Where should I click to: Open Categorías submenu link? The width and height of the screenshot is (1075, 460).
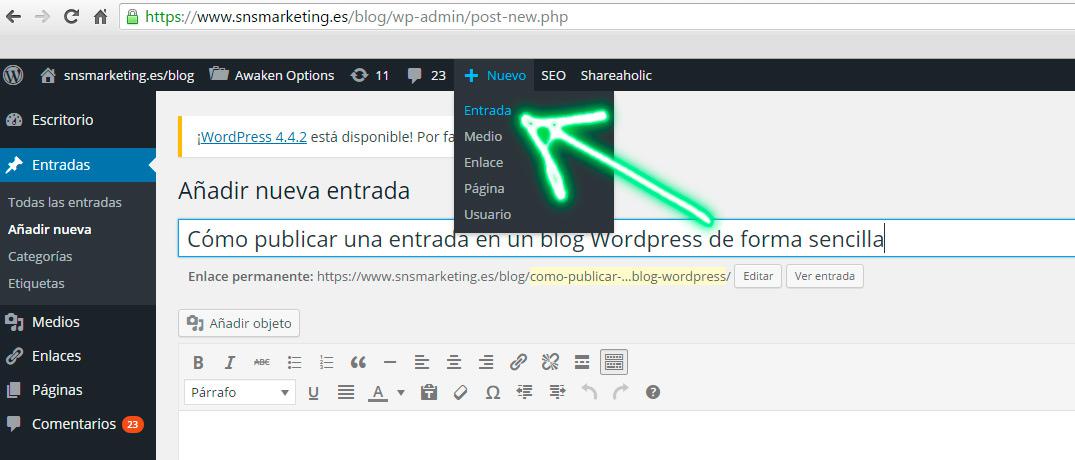[x=40, y=256]
